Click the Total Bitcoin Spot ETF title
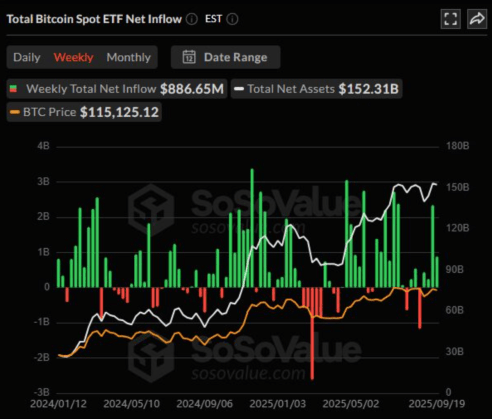This screenshot has height=419, width=492. tap(94, 19)
